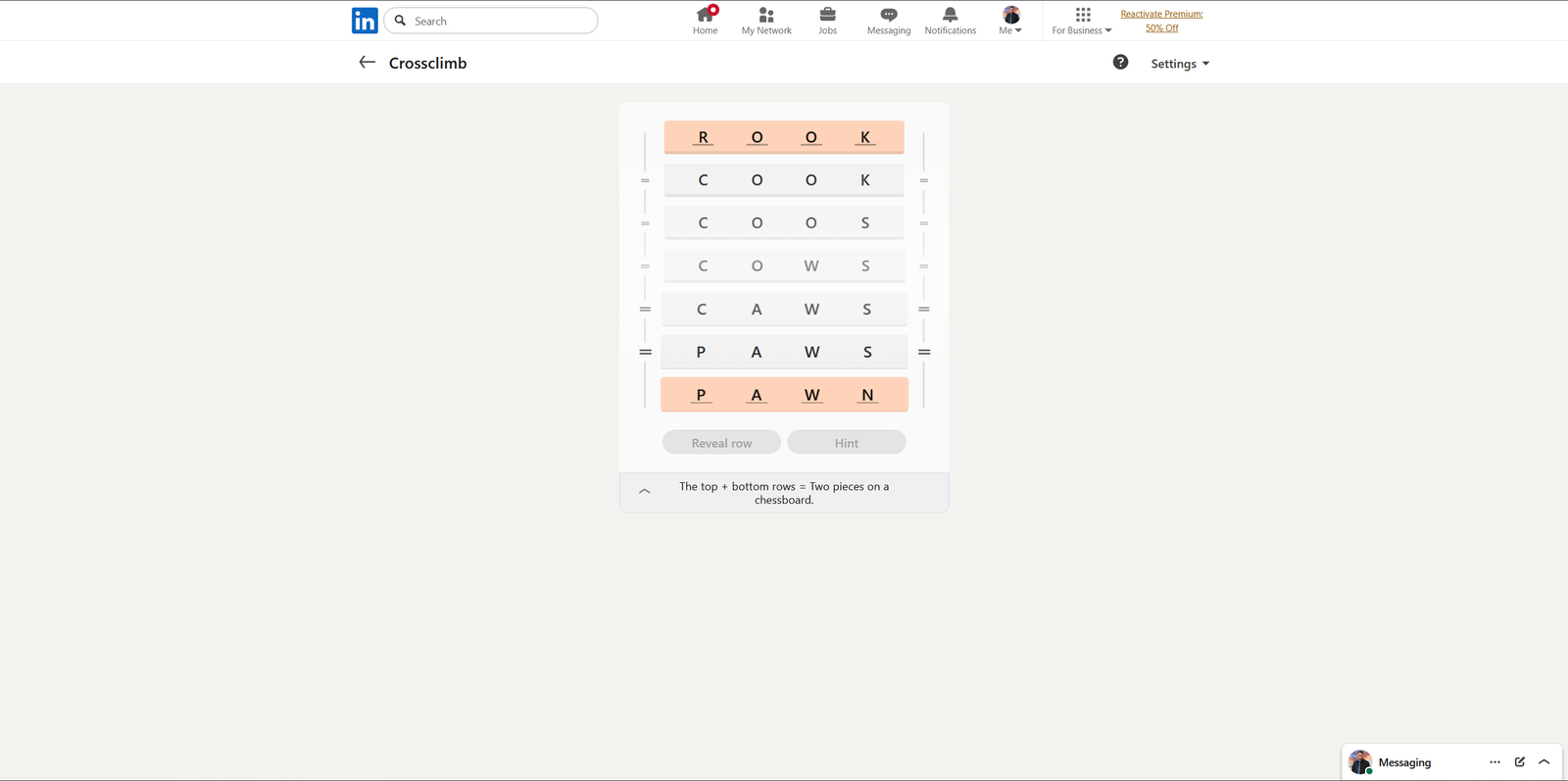
Task: Compose new message in Messaging bar
Action: [x=1520, y=762]
